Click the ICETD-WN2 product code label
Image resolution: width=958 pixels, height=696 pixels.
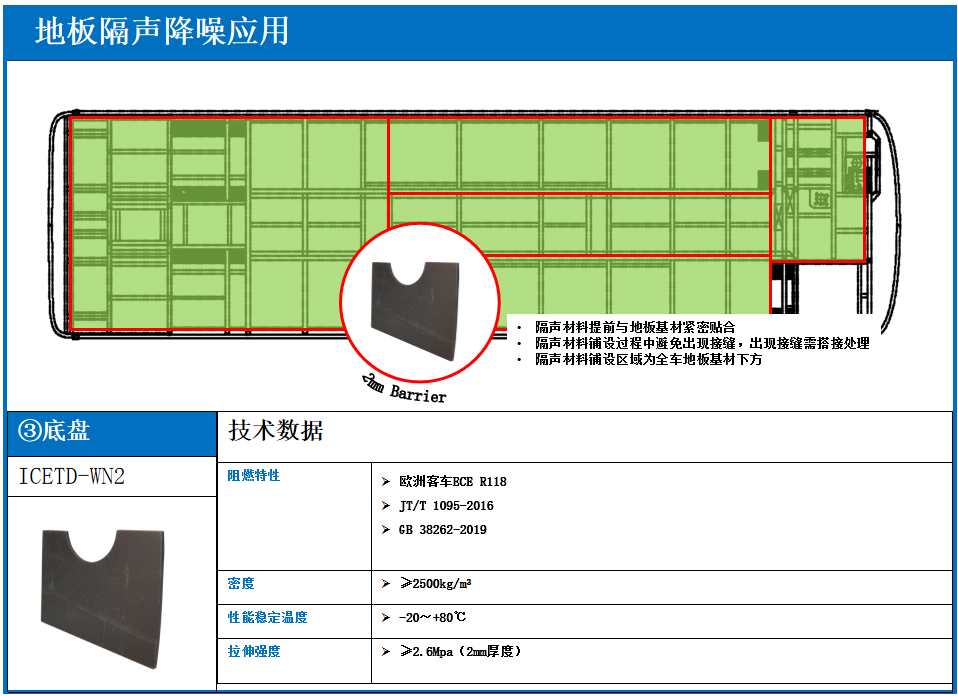(72, 477)
